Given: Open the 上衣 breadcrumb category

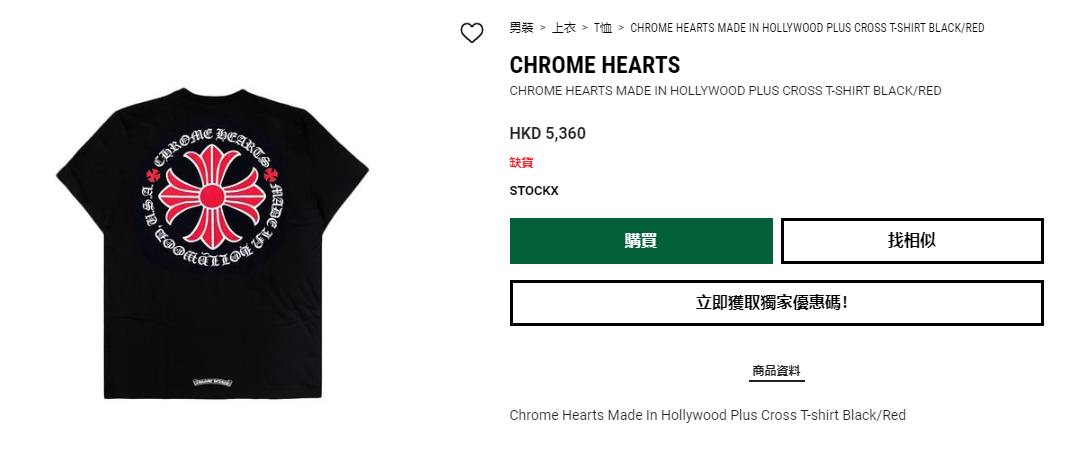Looking at the screenshot, I should 564,28.
